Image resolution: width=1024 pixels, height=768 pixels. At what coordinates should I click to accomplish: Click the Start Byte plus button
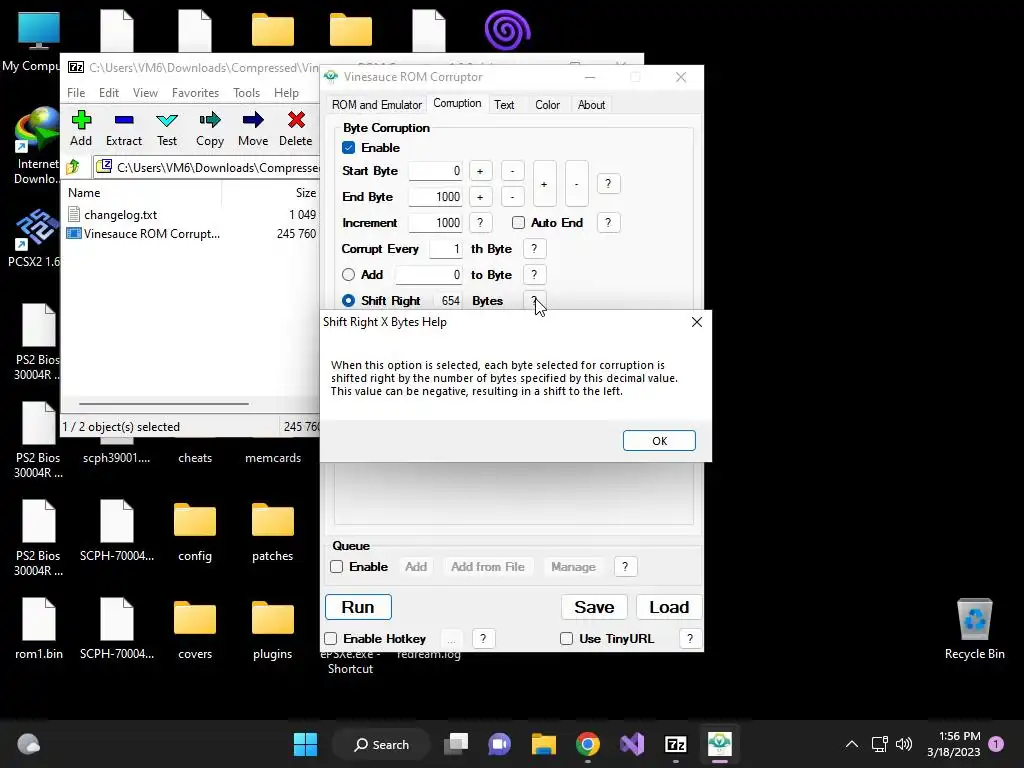pyautogui.click(x=480, y=171)
